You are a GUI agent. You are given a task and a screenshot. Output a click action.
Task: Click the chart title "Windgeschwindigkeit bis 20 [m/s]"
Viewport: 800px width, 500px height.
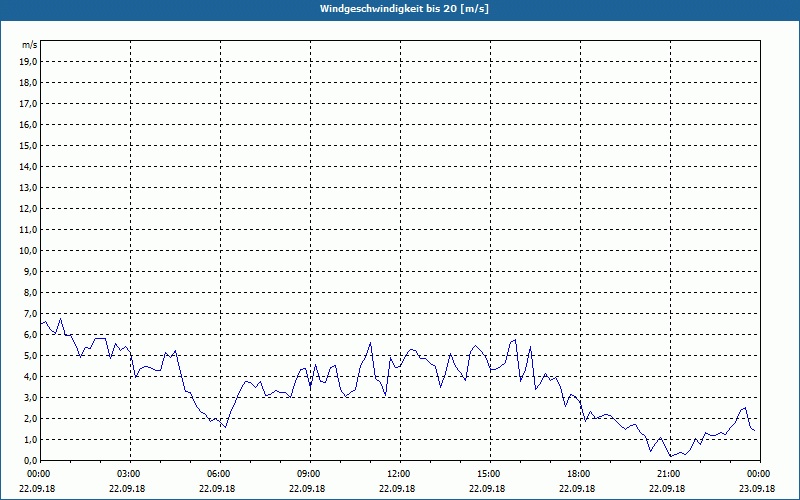tap(404, 9)
